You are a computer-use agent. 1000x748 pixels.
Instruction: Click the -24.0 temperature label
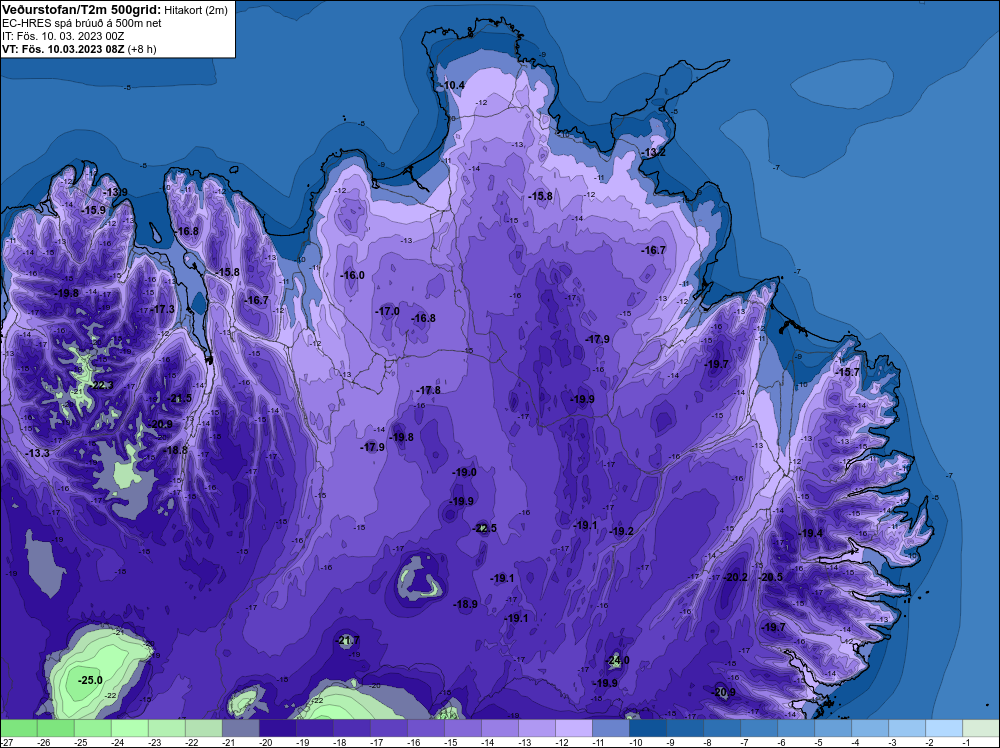click(617, 660)
